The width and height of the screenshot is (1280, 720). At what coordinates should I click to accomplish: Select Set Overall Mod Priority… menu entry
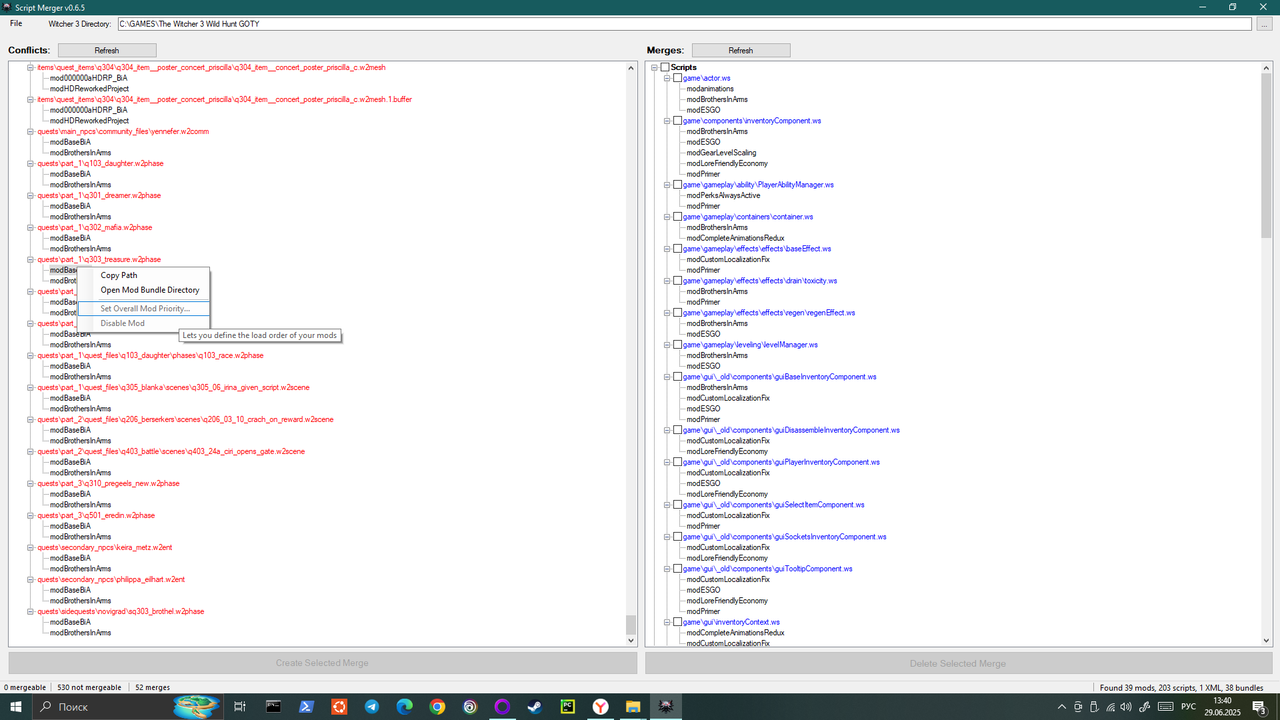point(142,308)
